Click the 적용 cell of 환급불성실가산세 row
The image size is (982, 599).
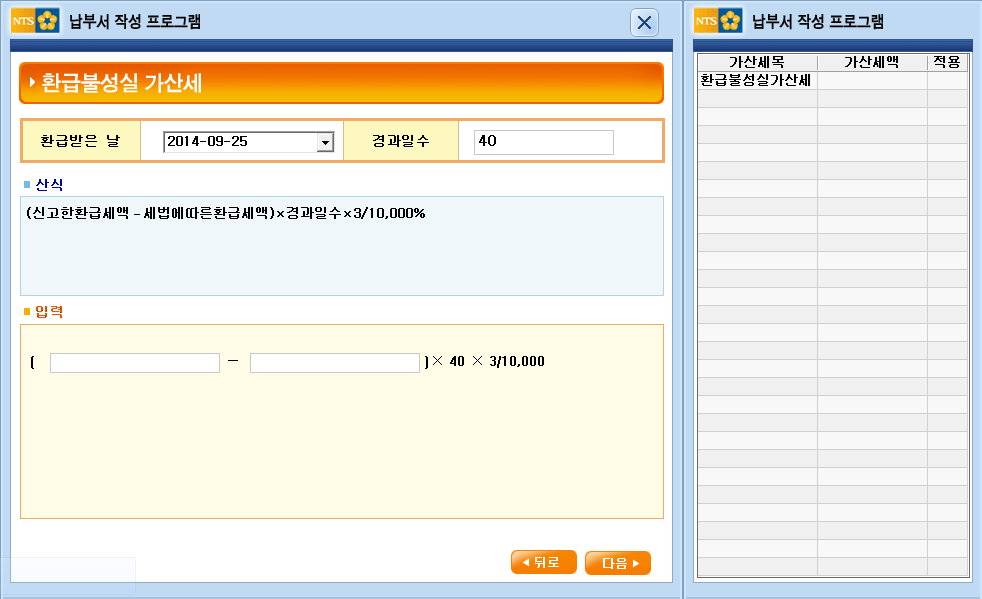(x=948, y=80)
